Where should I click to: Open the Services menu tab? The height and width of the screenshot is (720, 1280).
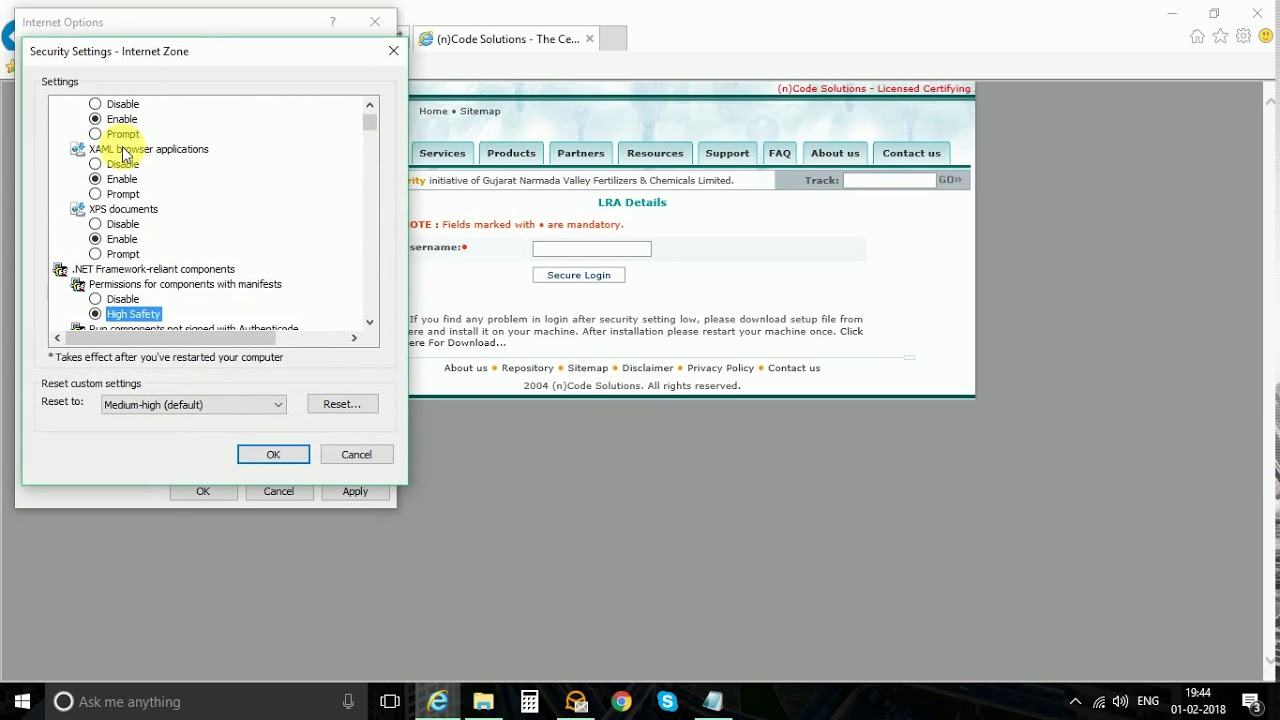pyautogui.click(x=442, y=153)
